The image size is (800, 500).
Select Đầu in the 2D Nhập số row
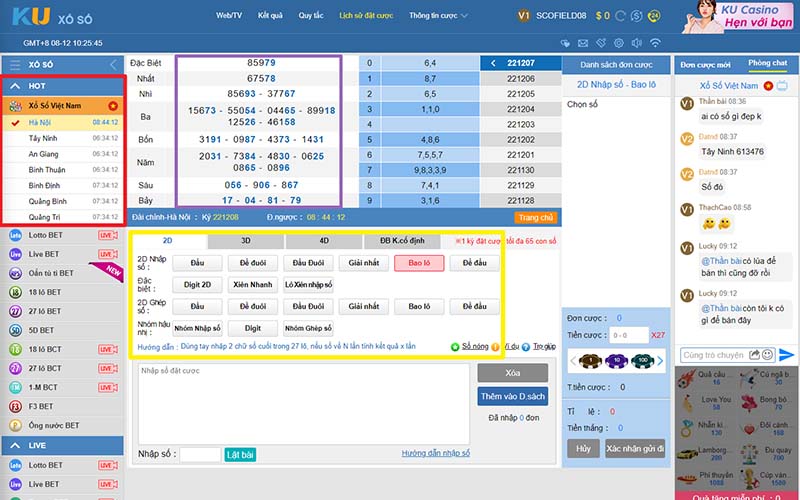click(x=197, y=263)
